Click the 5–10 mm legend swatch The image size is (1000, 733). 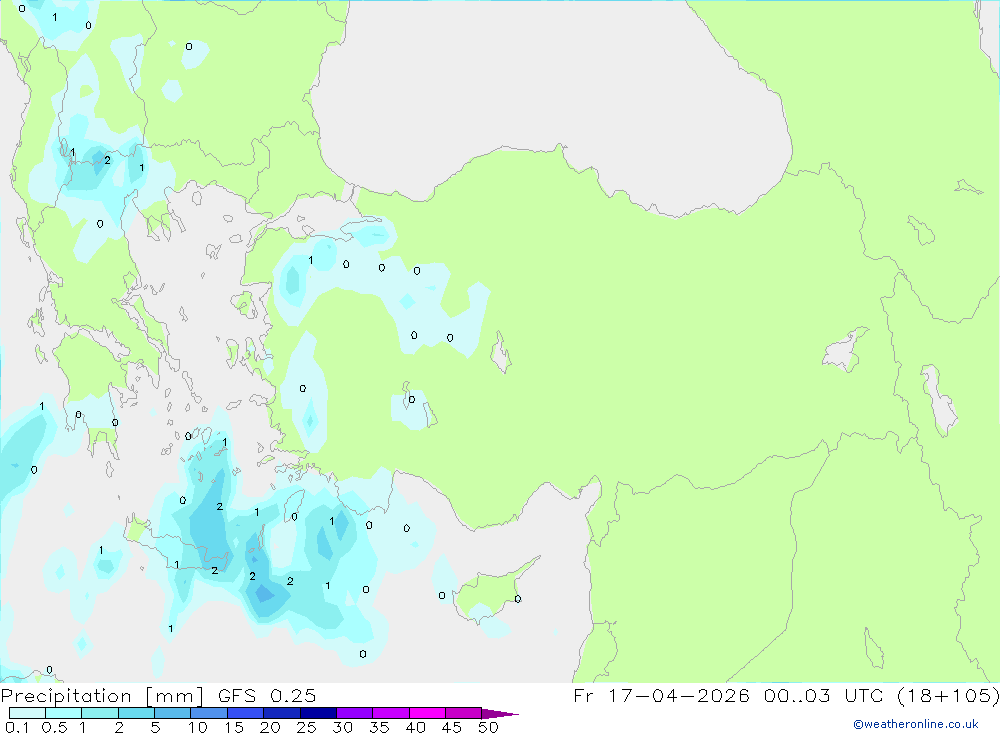[173, 713]
